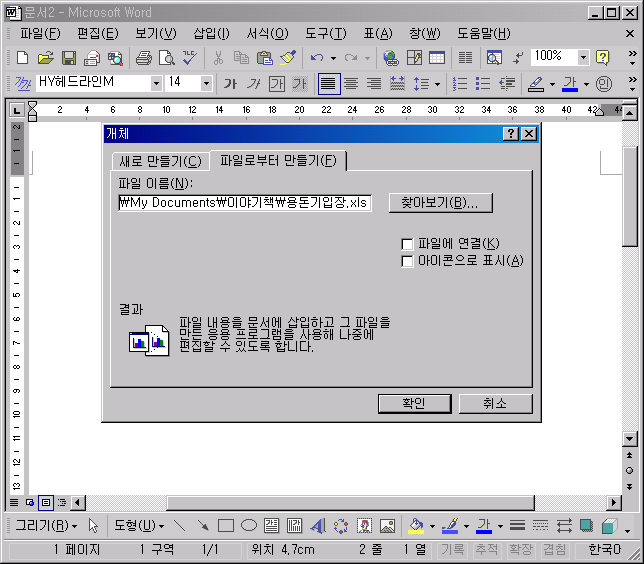
Task: Insert hyperlink globe icon
Action: tap(390, 58)
